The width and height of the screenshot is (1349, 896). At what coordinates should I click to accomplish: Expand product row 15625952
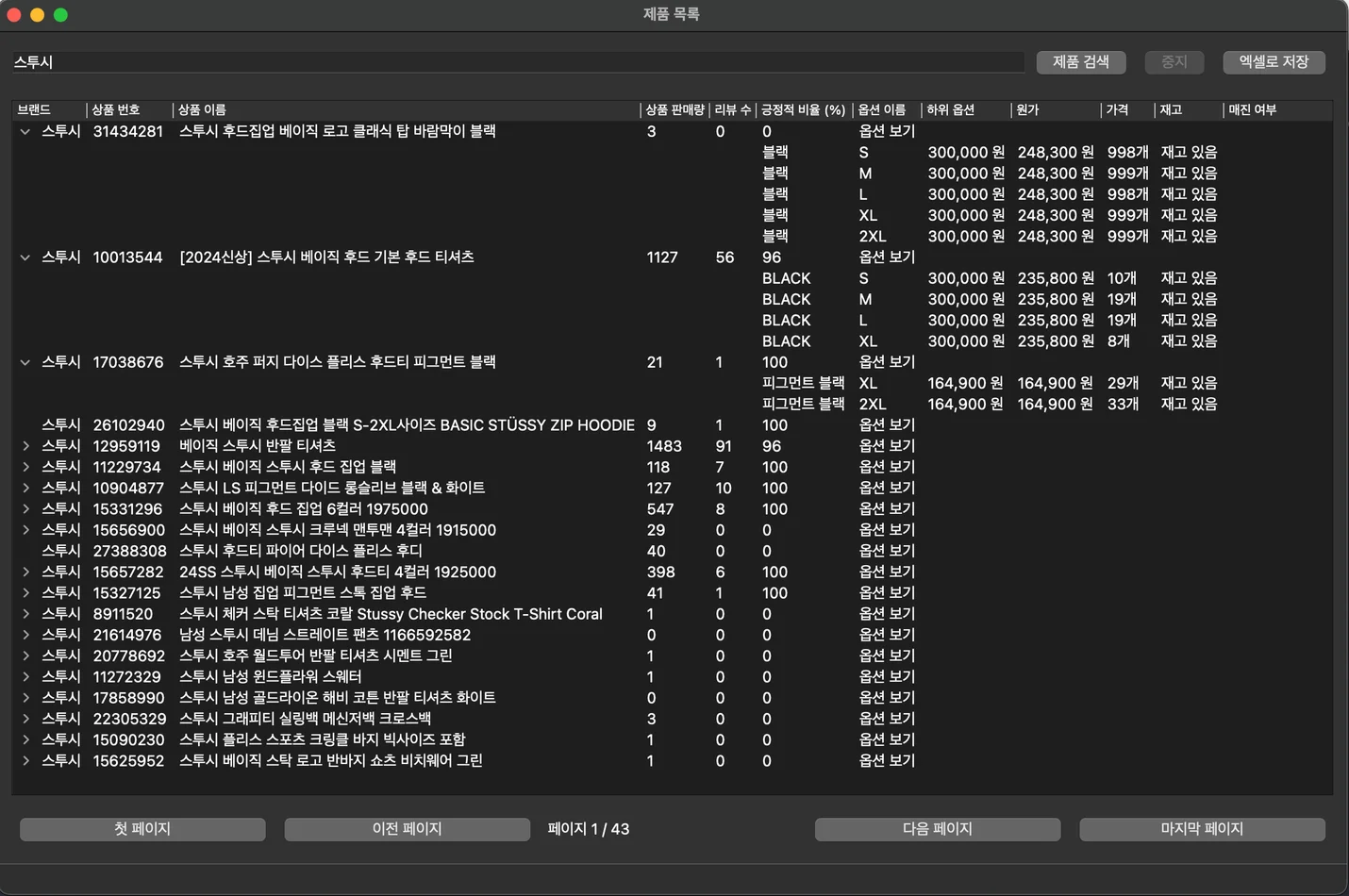[25, 761]
